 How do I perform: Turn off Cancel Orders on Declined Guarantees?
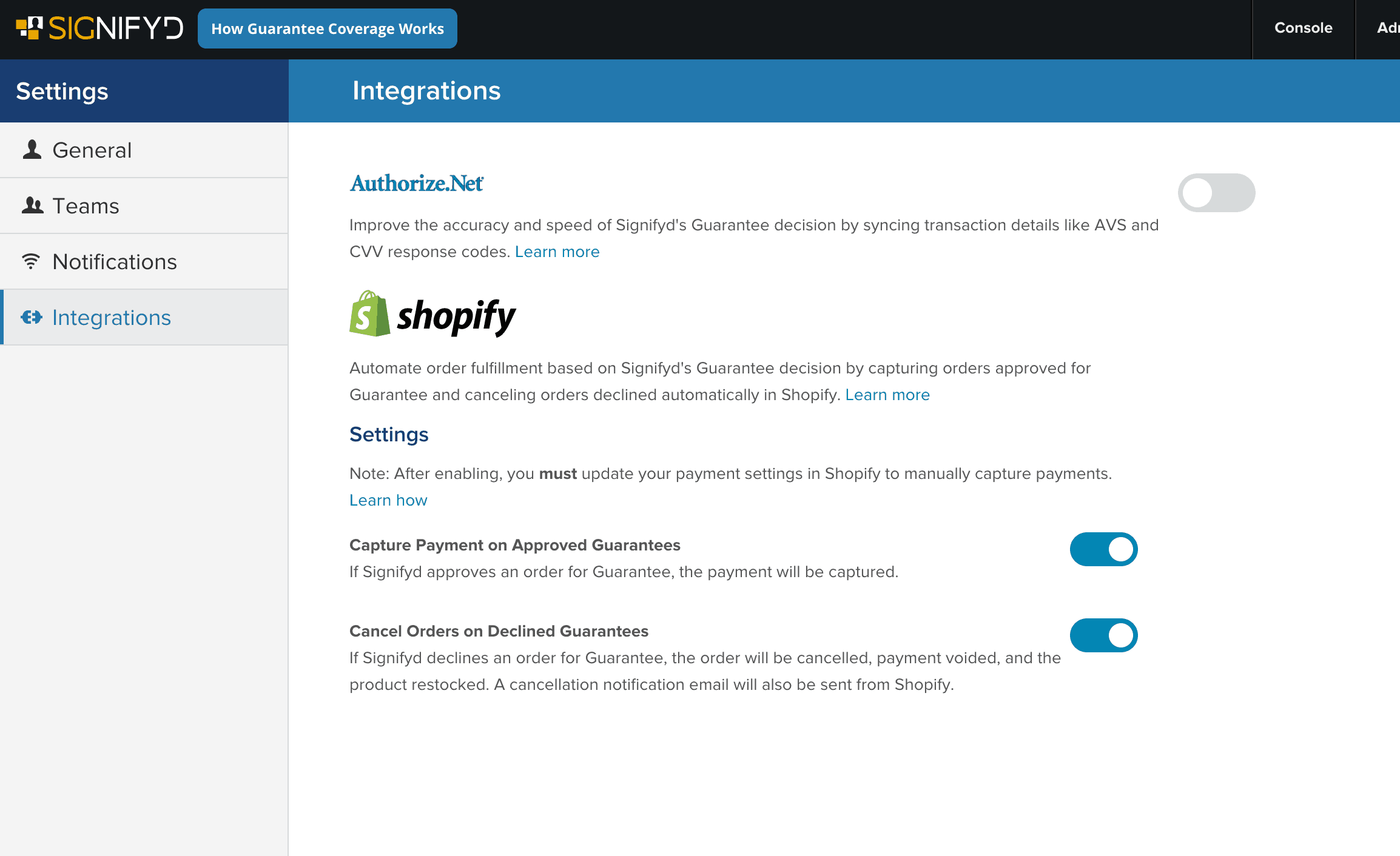[x=1103, y=635]
